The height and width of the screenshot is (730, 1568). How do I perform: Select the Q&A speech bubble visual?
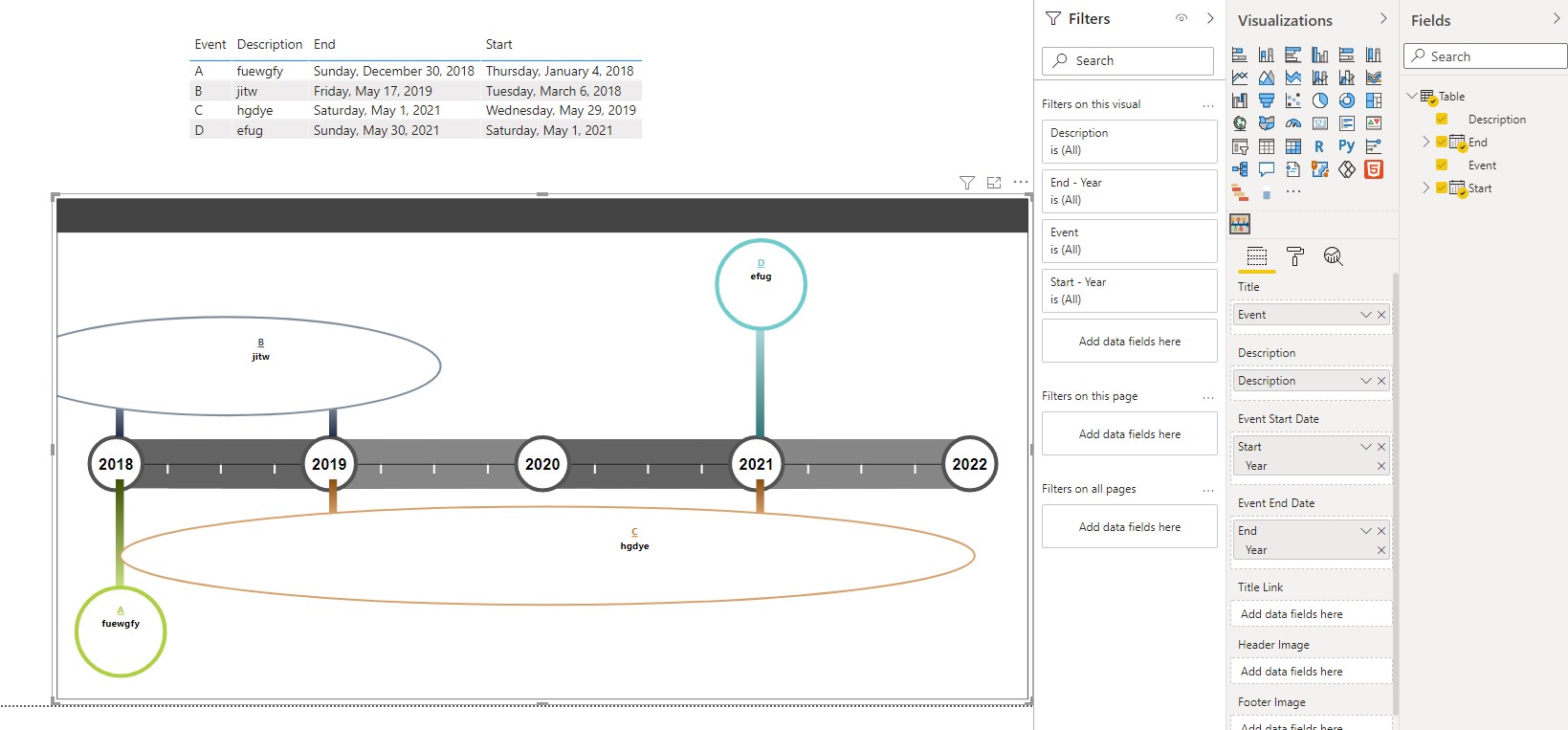pyautogui.click(x=1267, y=169)
